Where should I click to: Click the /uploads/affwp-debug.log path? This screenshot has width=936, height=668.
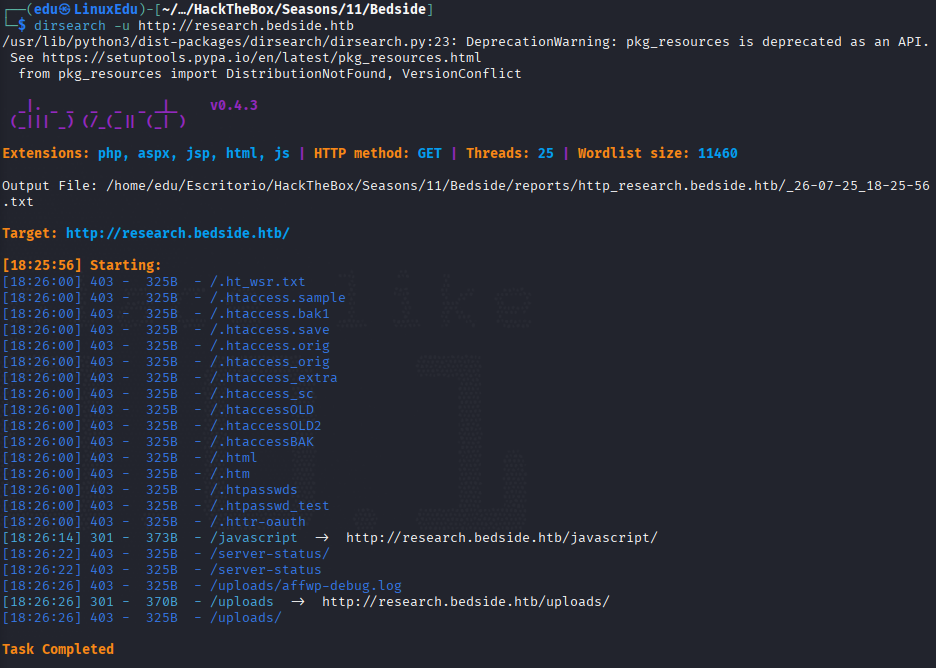point(306,586)
